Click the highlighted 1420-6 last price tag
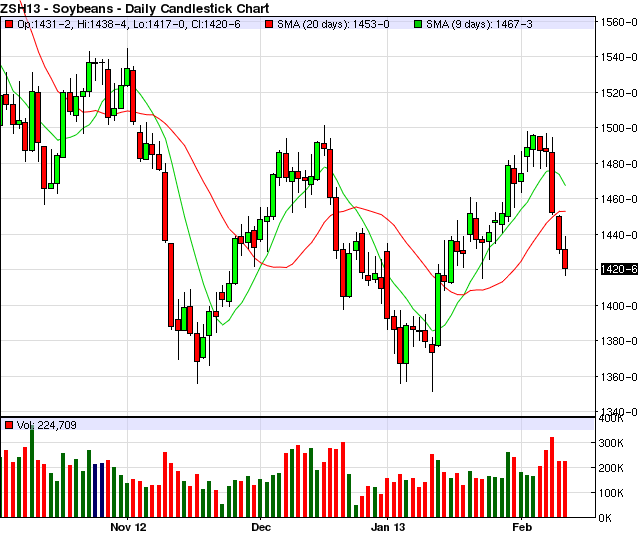This screenshot has height=536, width=640. click(619, 269)
